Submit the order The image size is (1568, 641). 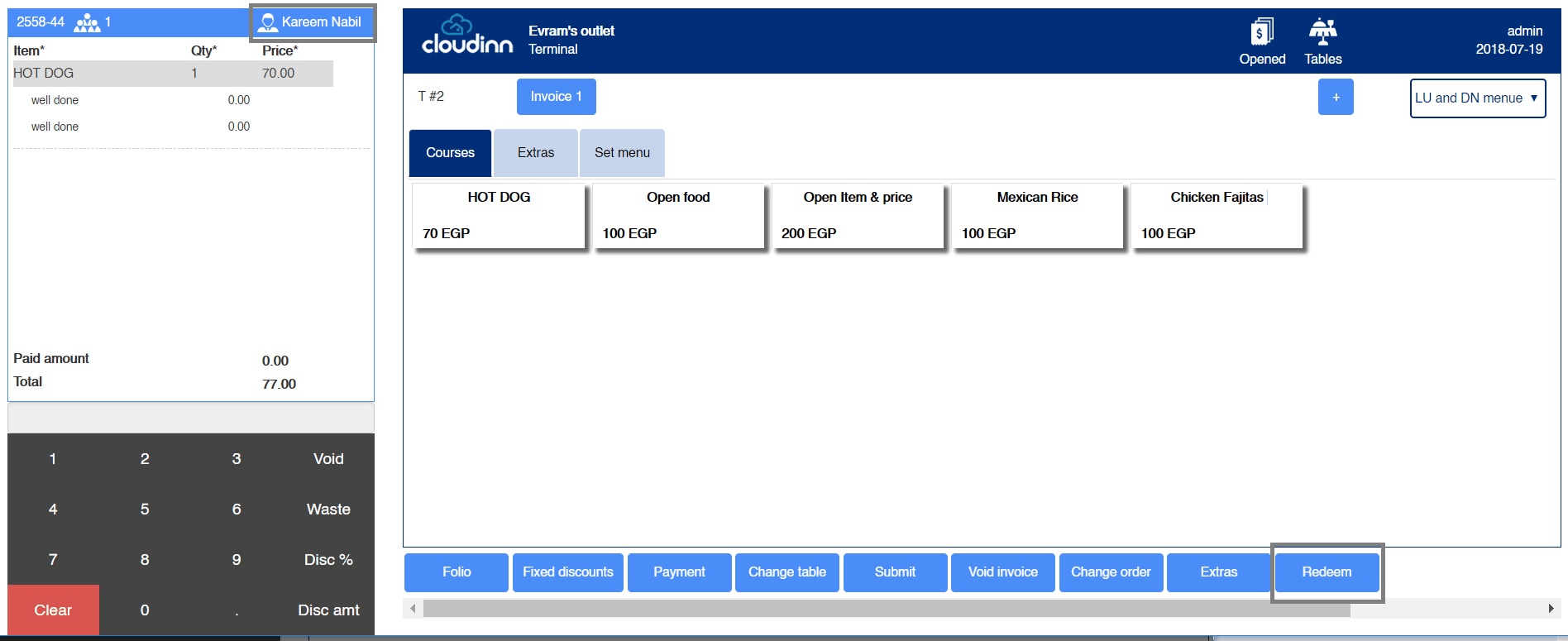(x=895, y=572)
